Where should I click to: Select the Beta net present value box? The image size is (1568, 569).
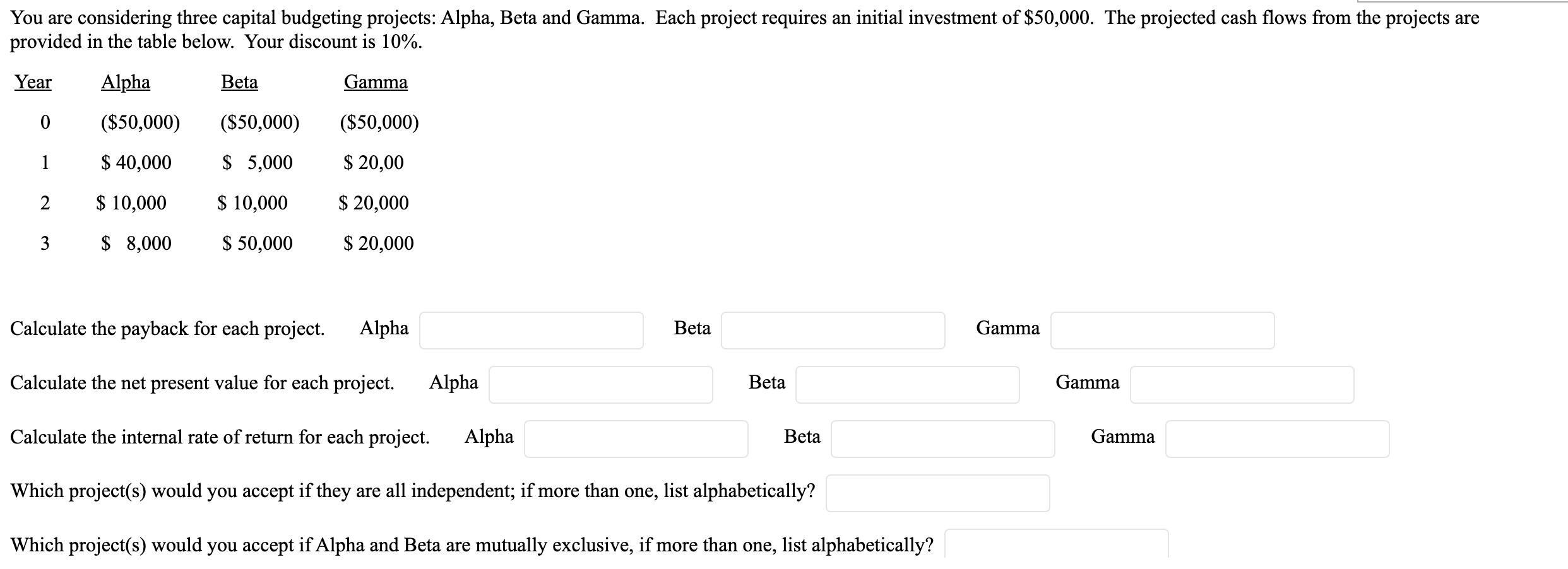(907, 384)
